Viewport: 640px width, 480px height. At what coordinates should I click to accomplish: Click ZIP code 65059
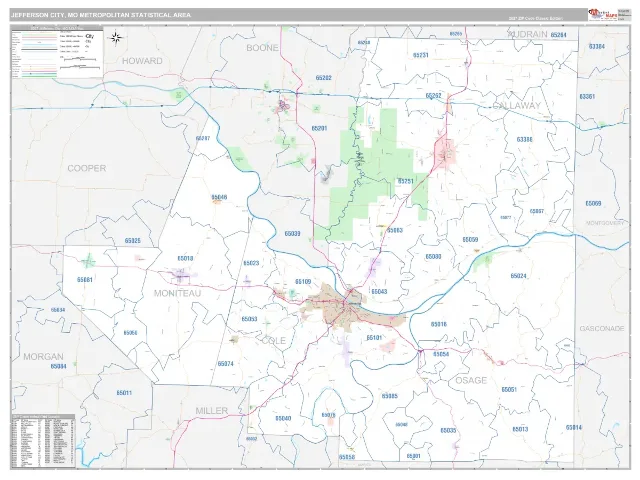pyautogui.click(x=470, y=240)
